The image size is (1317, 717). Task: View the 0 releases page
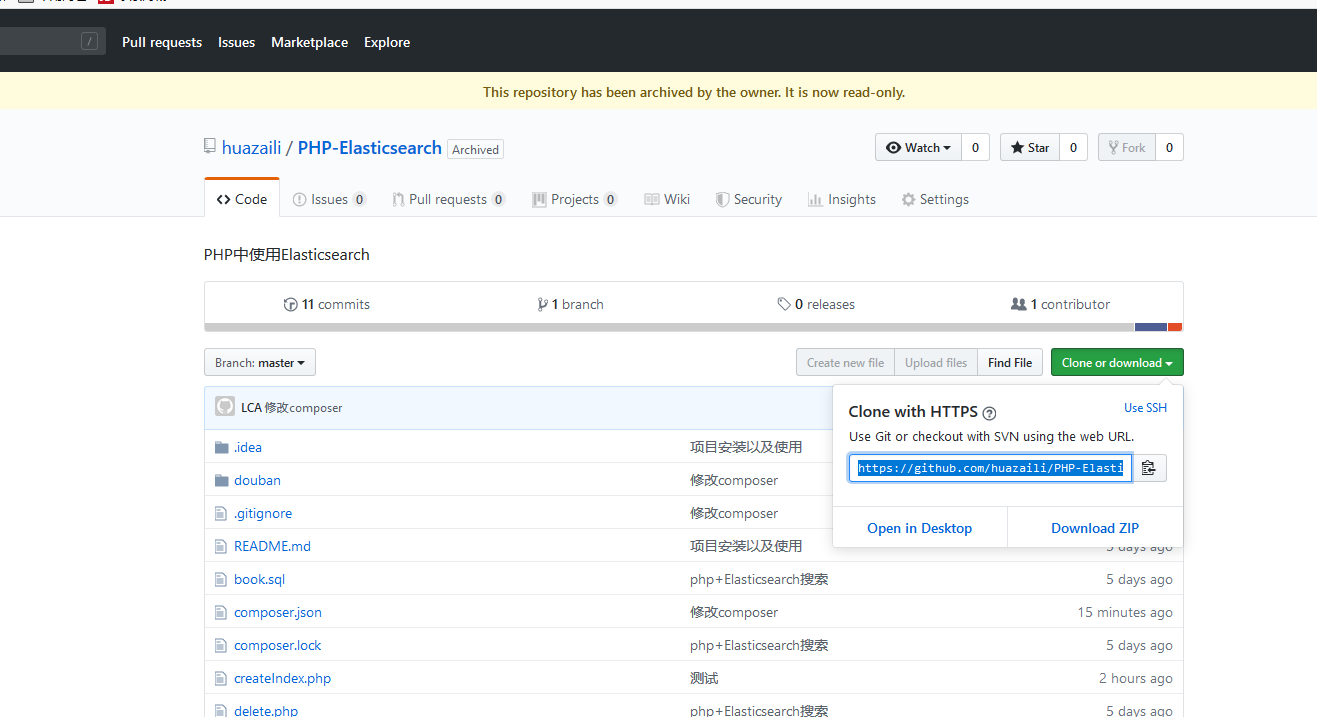pyautogui.click(x=816, y=304)
